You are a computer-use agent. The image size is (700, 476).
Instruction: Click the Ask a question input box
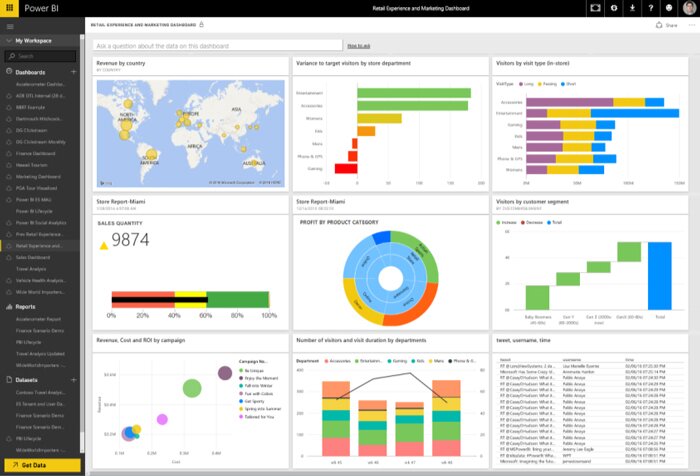pyautogui.click(x=215, y=46)
